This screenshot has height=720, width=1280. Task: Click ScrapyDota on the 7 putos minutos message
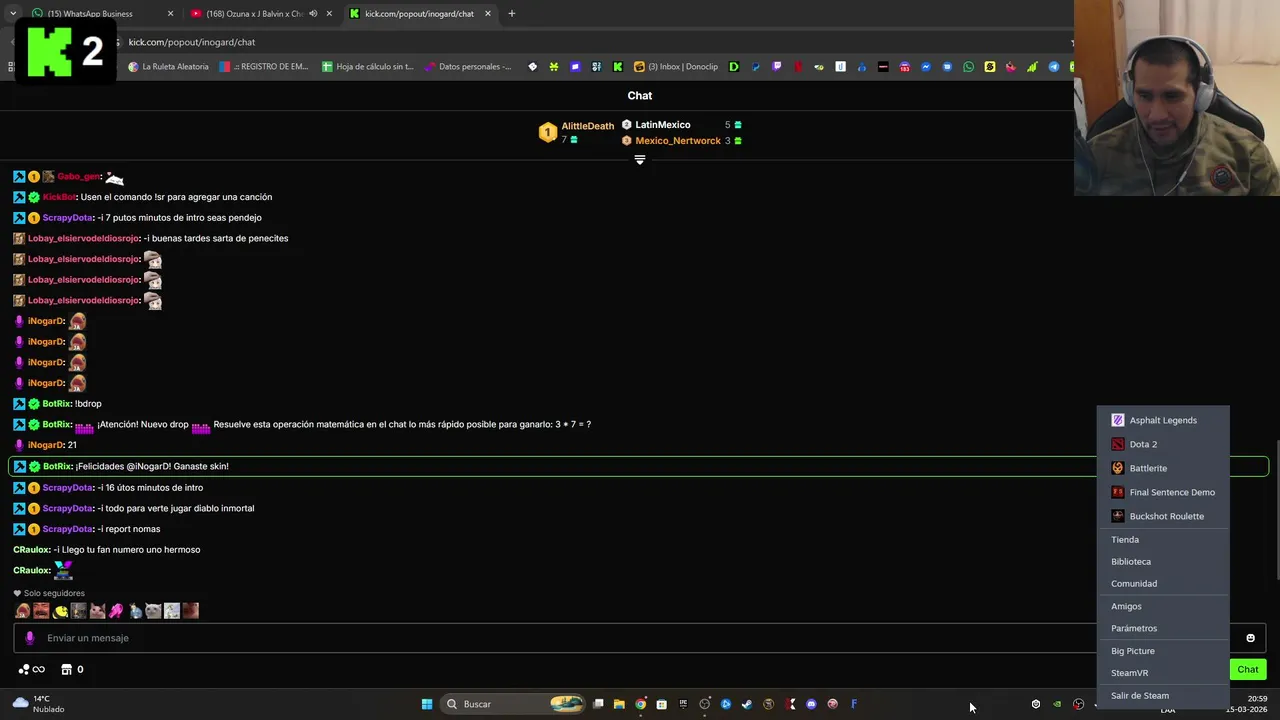68,218
